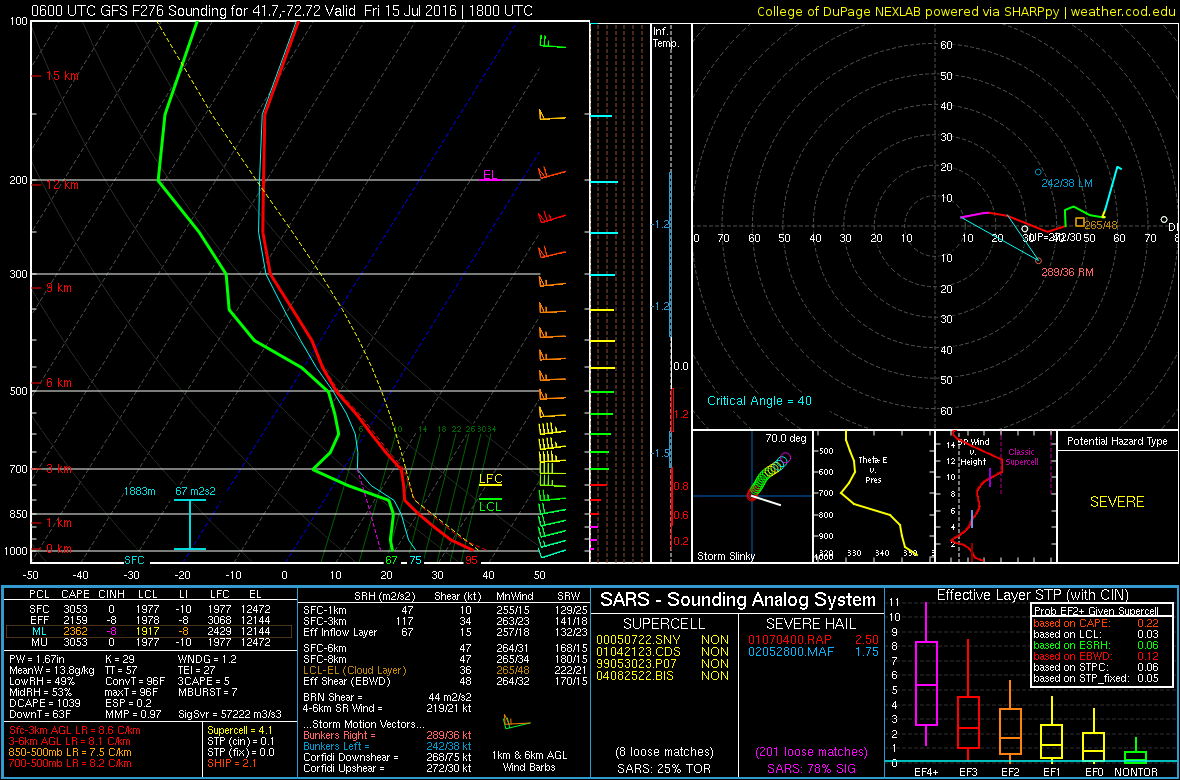Viewport: 1180px width, 780px height.
Task: Click the Bunkers Right storm motion line
Action: point(387,735)
